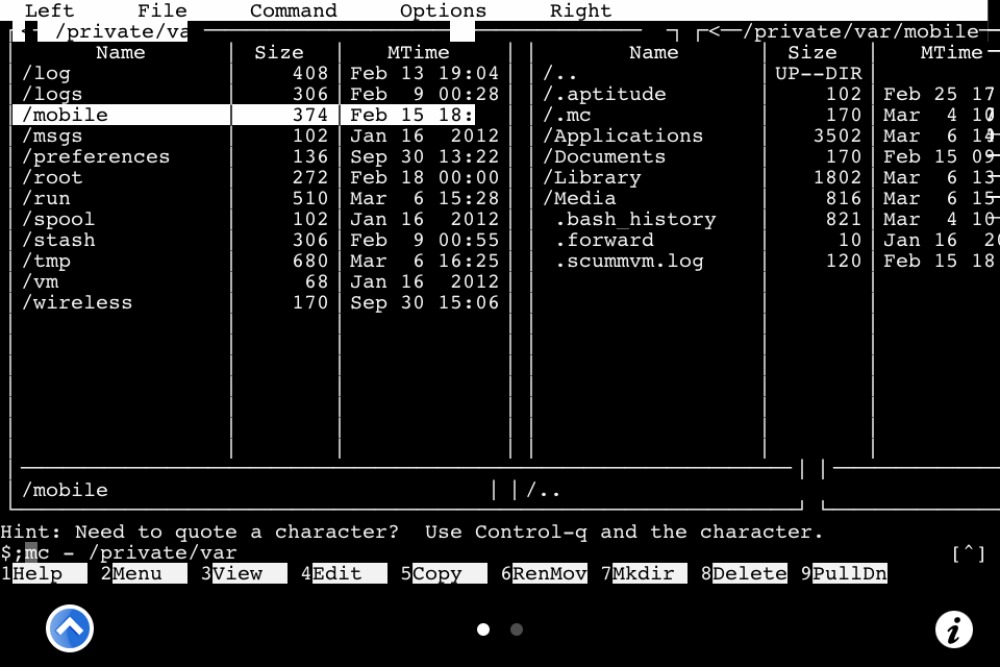Select /Applications folder in right panel
The height and width of the screenshot is (667, 1000).
[622, 136]
